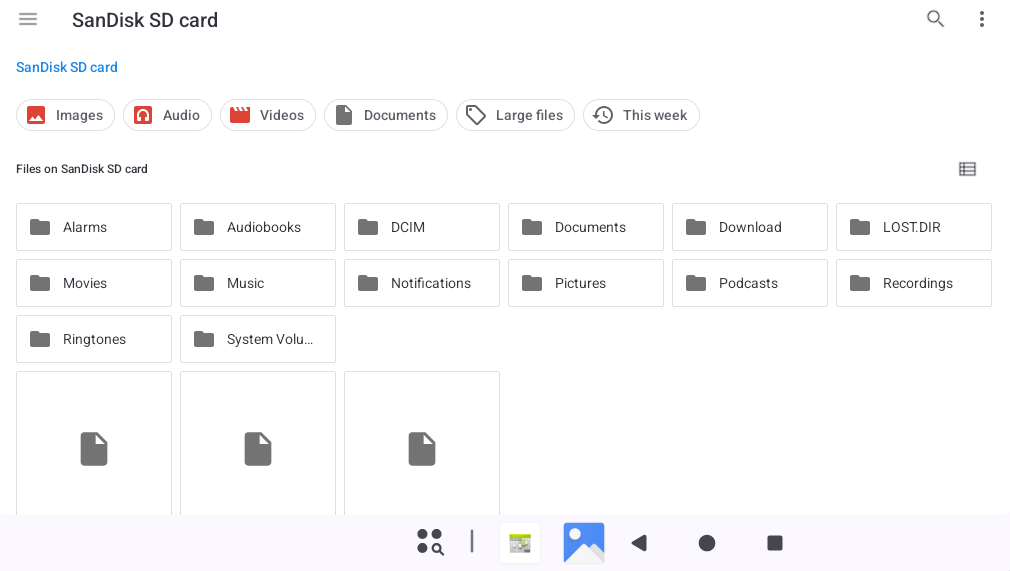Filter by This week chip
Screen dimensions: 1010x571
pos(641,115)
